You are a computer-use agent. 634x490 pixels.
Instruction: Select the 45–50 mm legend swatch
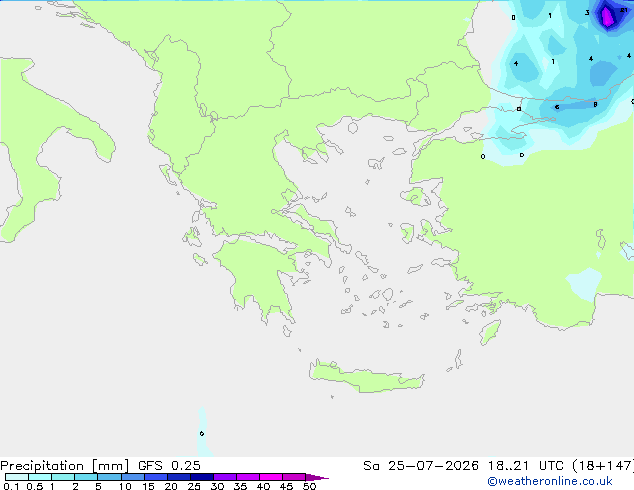(x=294, y=477)
